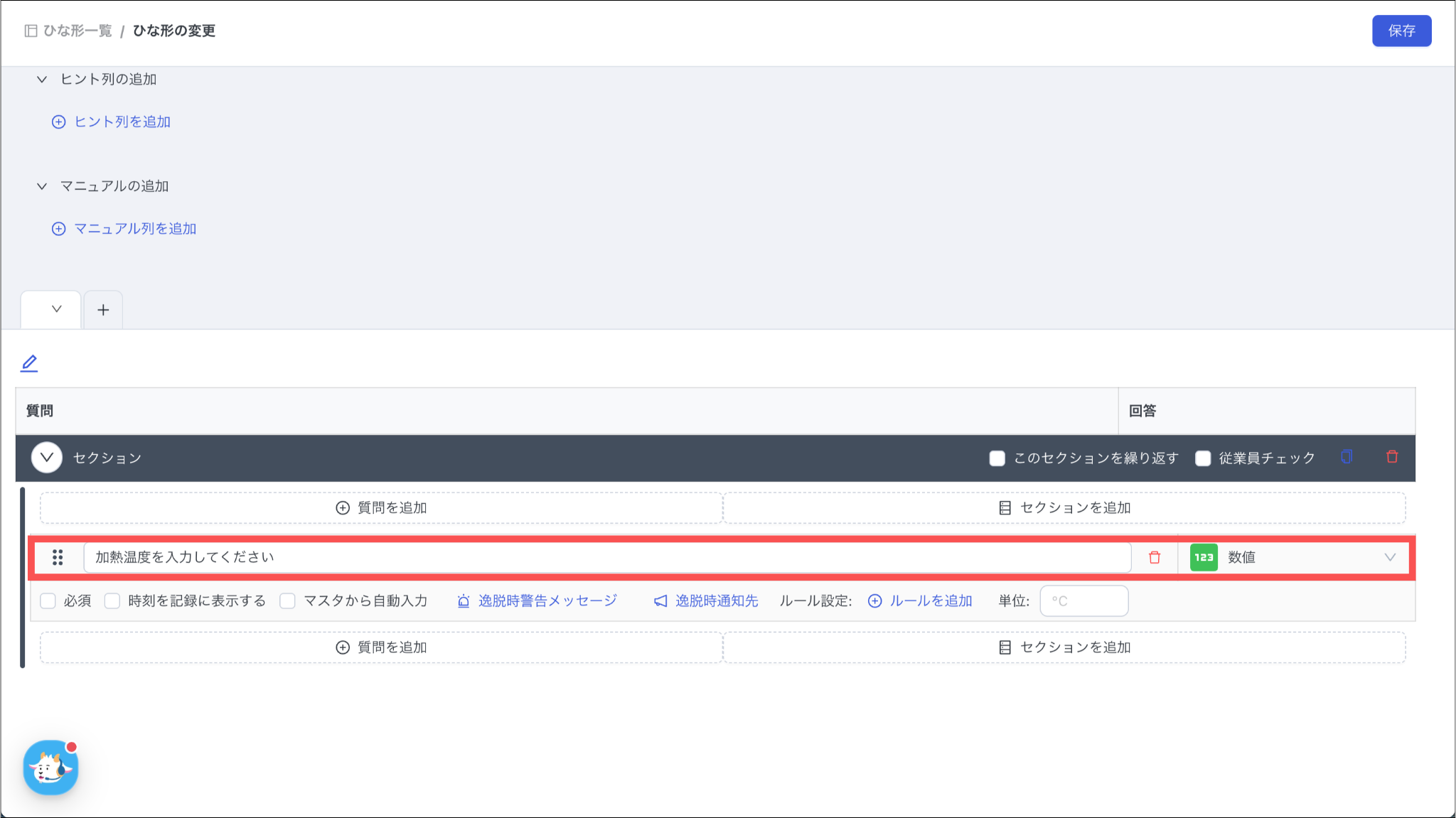
Task: Click the red trash icon in section header
Action: click(1392, 457)
